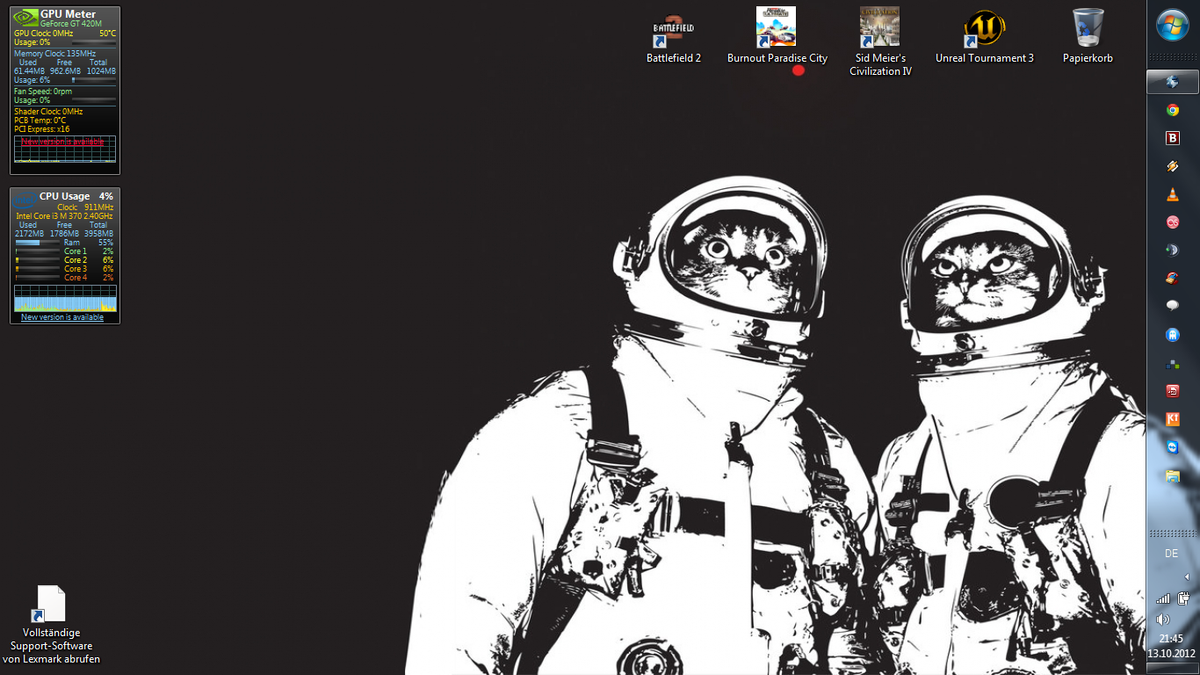Open the red B app in taskbar
Viewport: 1200px width, 675px height.
[x=1172, y=138]
